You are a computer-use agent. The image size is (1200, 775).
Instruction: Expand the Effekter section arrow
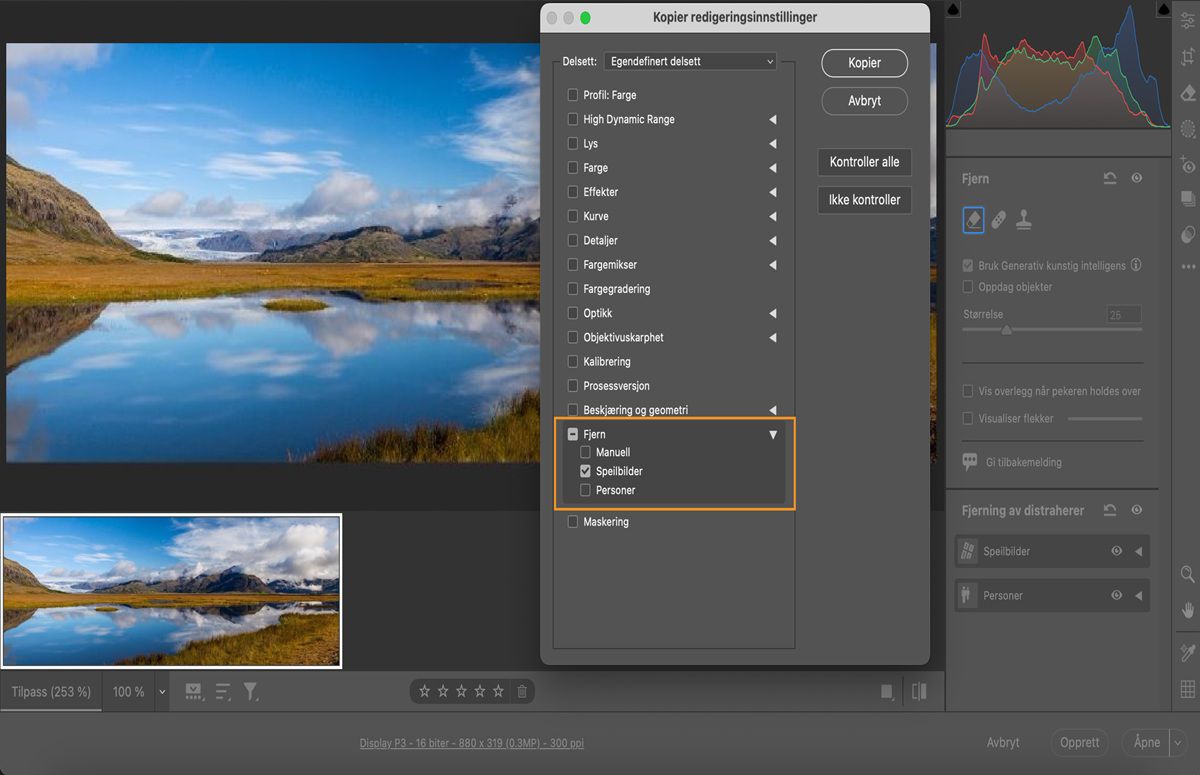click(772, 192)
